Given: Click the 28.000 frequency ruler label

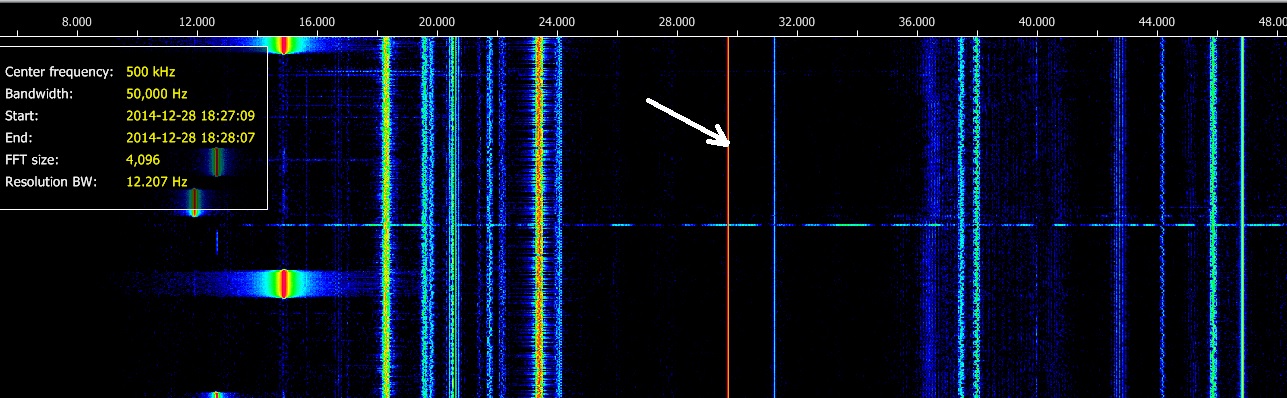Looking at the screenshot, I should [677, 20].
